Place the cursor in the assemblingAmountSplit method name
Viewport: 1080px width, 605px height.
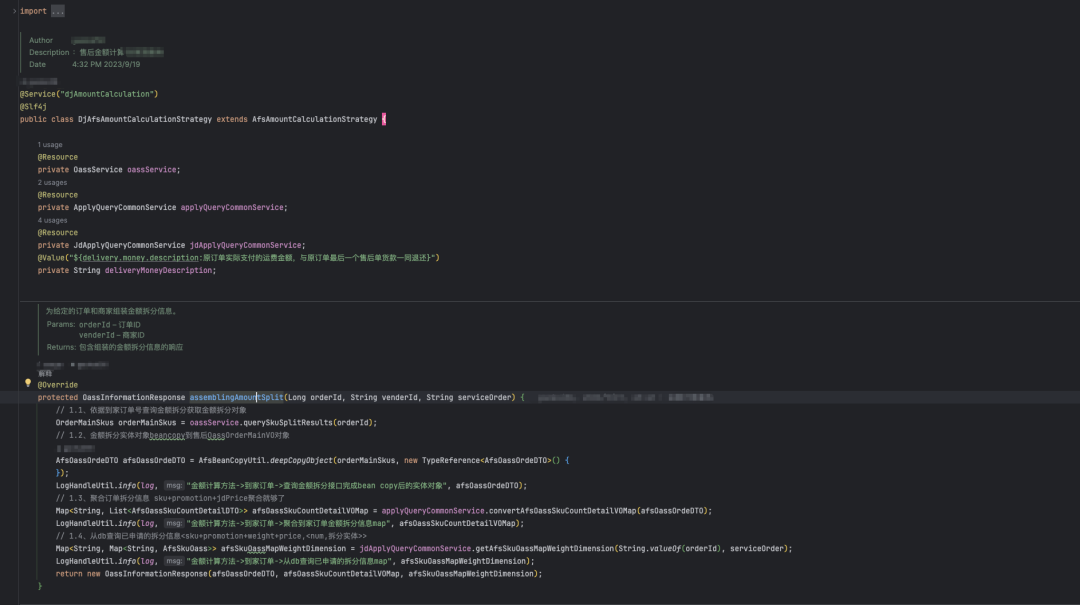click(236, 398)
